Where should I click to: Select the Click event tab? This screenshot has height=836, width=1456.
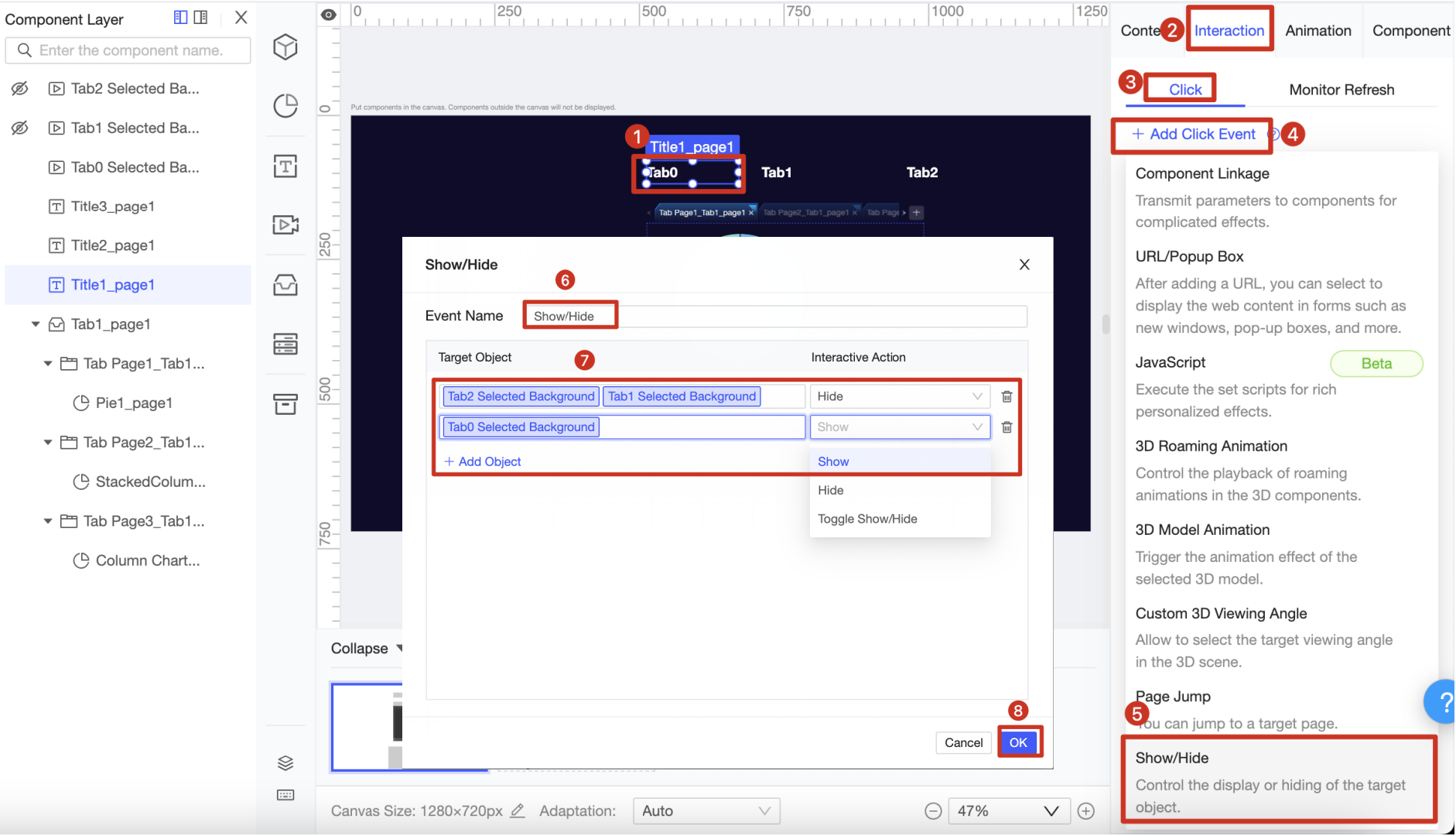coord(1185,90)
